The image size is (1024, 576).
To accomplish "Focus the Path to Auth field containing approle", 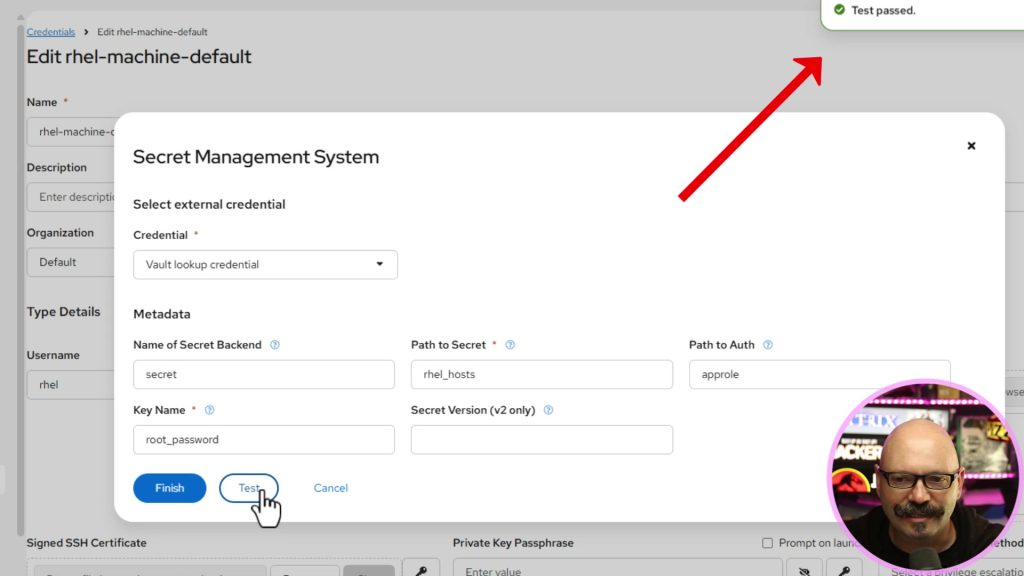I will click(820, 374).
